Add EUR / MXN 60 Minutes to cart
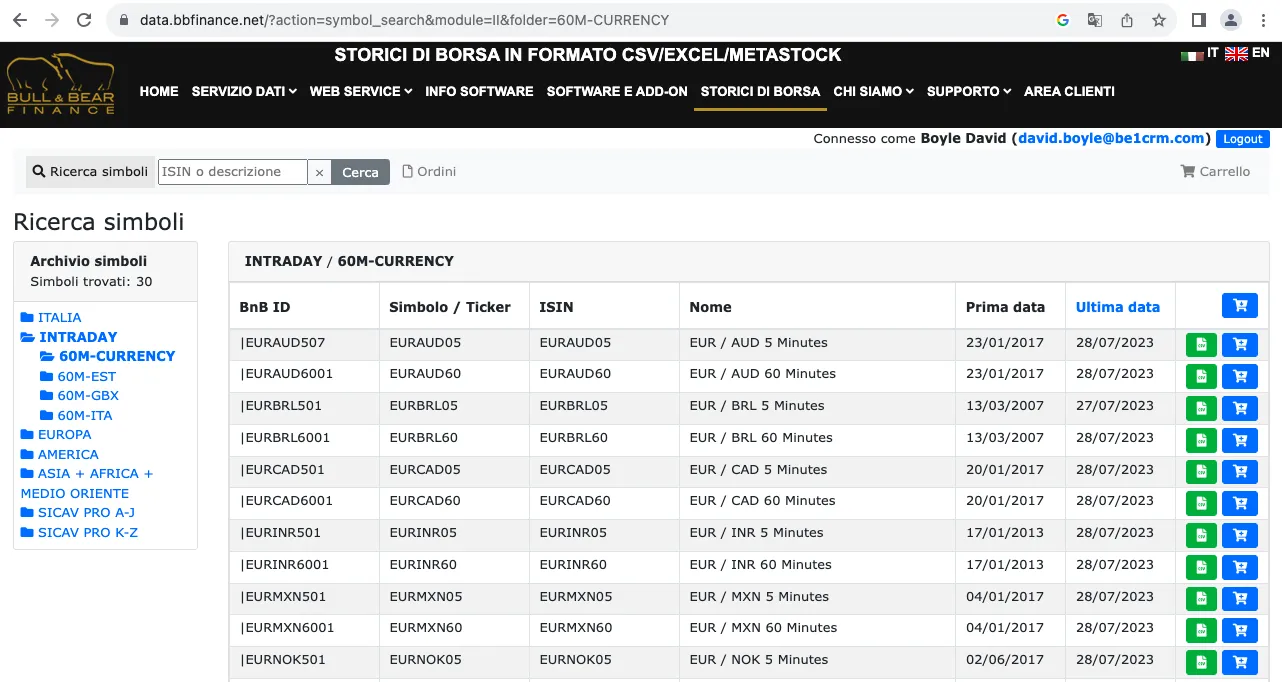This screenshot has height=682, width=1282. pos(1240,631)
